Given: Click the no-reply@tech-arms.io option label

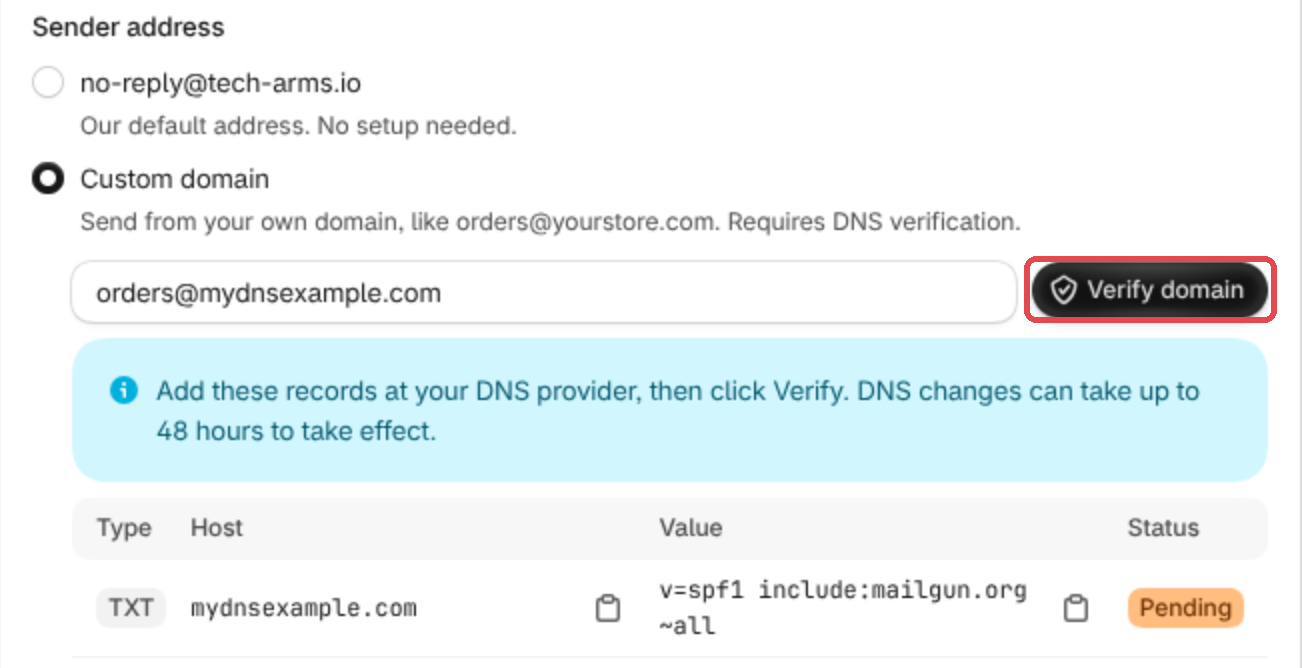Looking at the screenshot, I should click(x=221, y=84).
